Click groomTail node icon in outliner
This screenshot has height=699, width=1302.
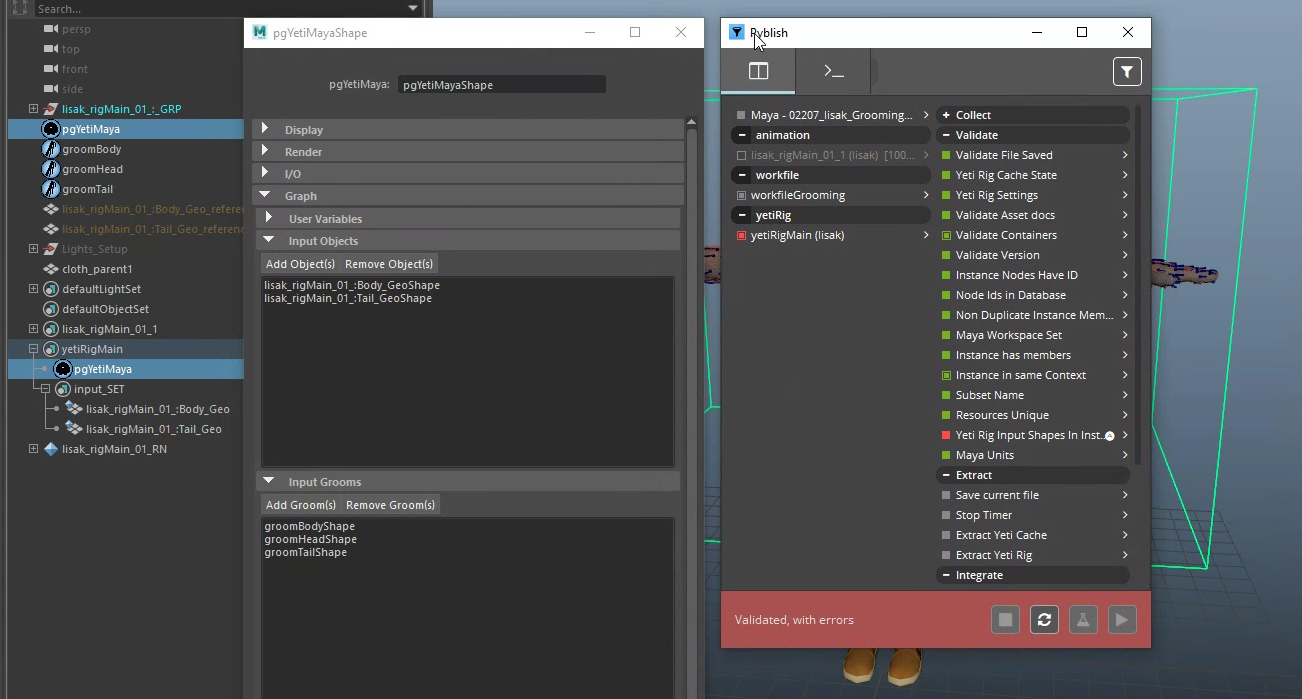[51, 189]
